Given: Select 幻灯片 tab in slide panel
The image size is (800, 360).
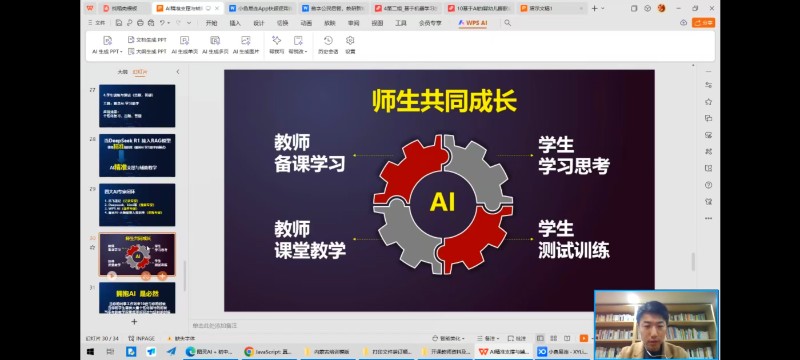Looking at the screenshot, I should pos(140,72).
